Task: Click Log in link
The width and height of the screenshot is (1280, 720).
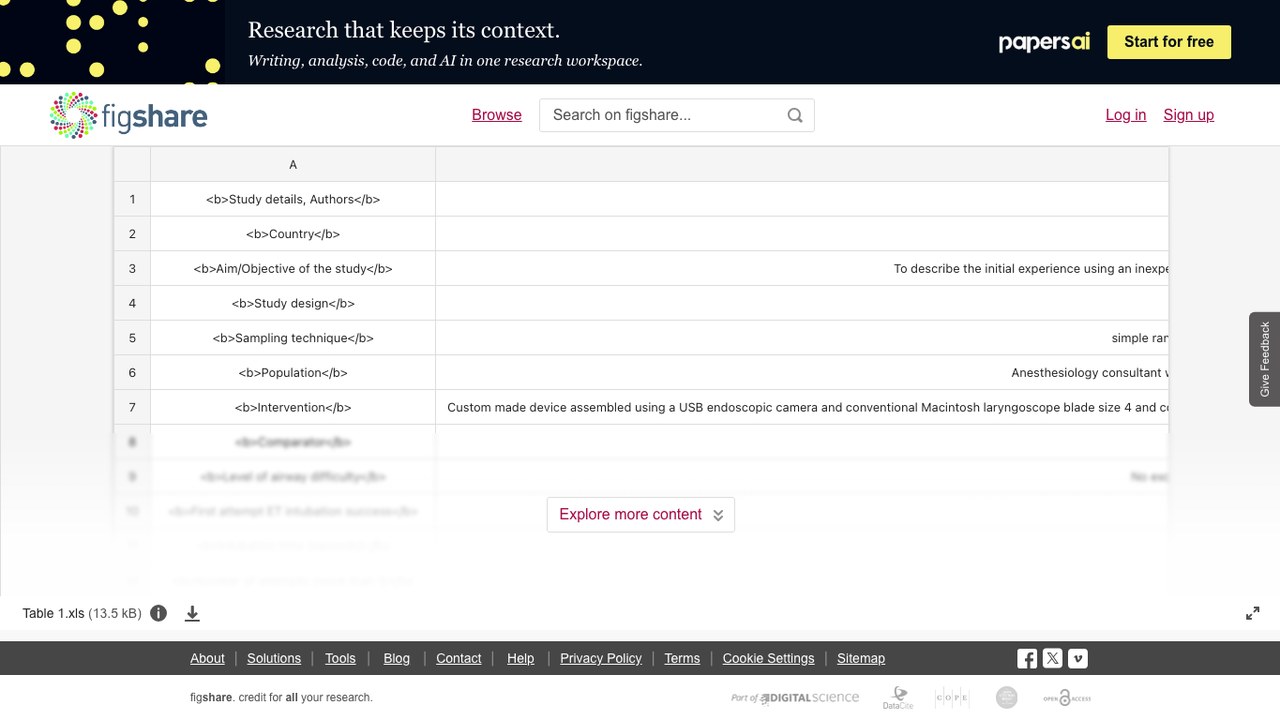Action: 1126,115
